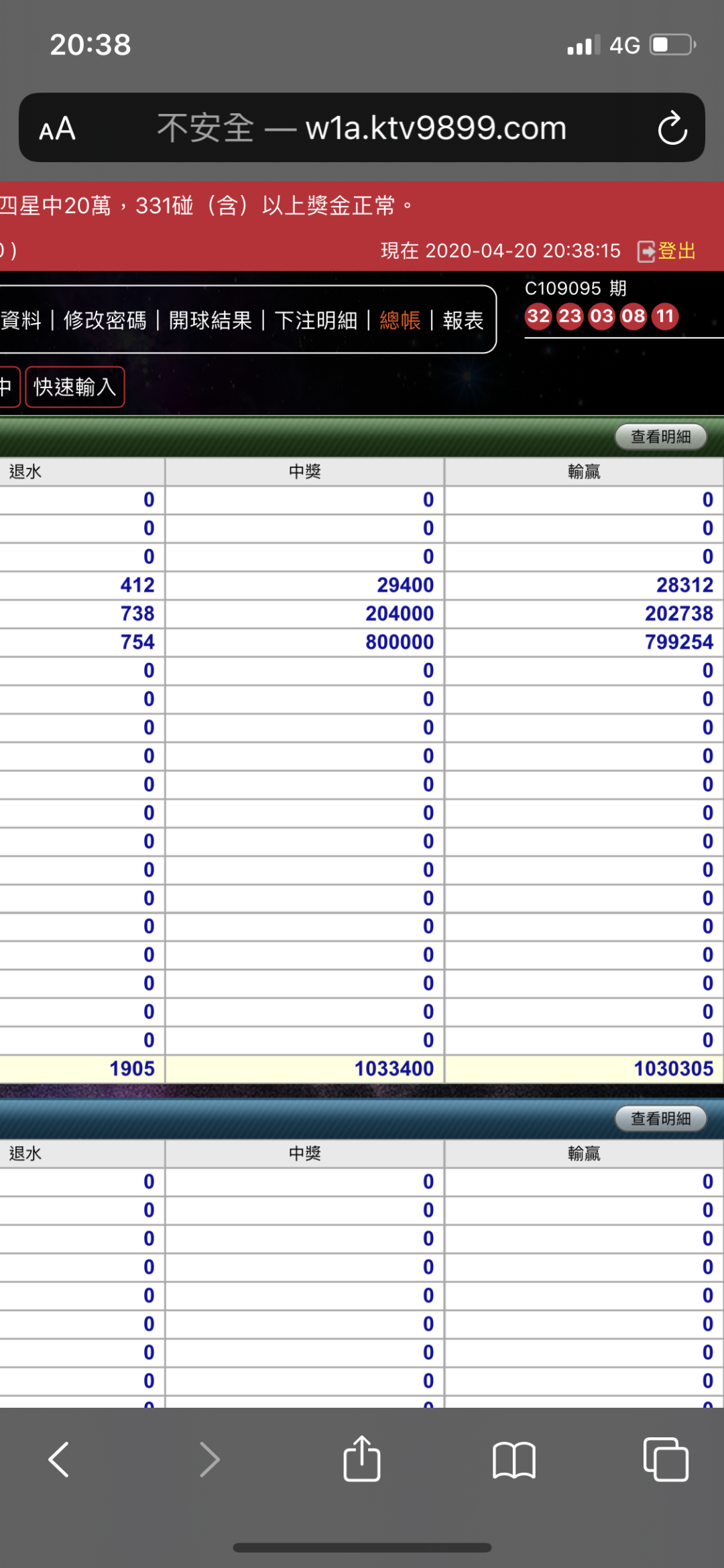Click 查看明細 in the green section
This screenshot has height=1568, width=724.
pyautogui.click(x=660, y=437)
